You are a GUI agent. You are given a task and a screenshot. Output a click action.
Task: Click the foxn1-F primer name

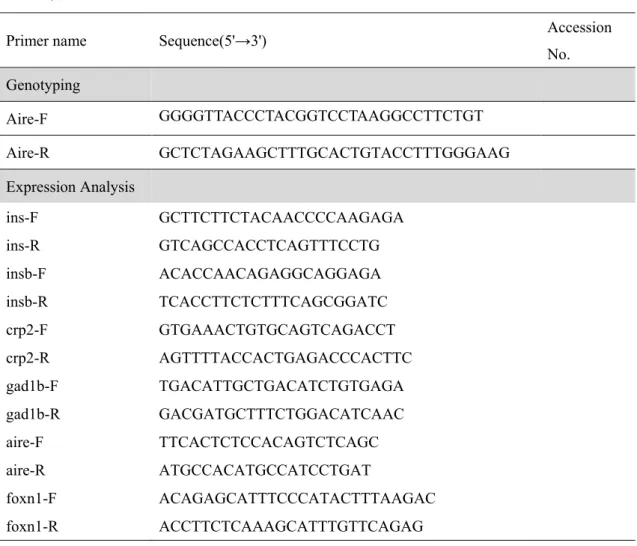31,498
